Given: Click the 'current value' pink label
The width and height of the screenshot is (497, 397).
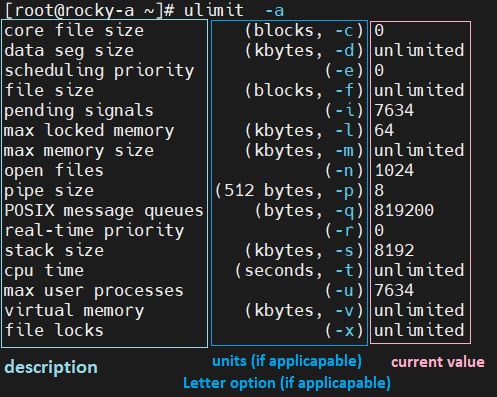Looking at the screenshot, I should tap(438, 362).
